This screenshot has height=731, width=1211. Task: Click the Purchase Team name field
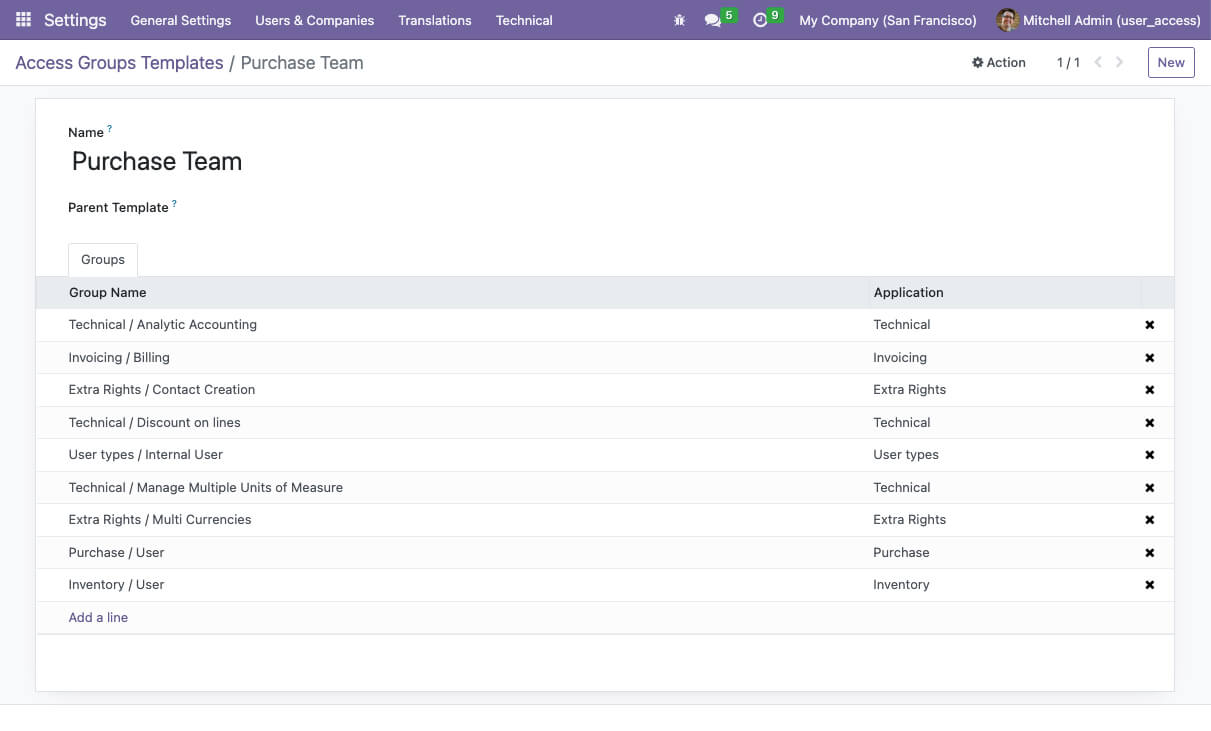(157, 162)
